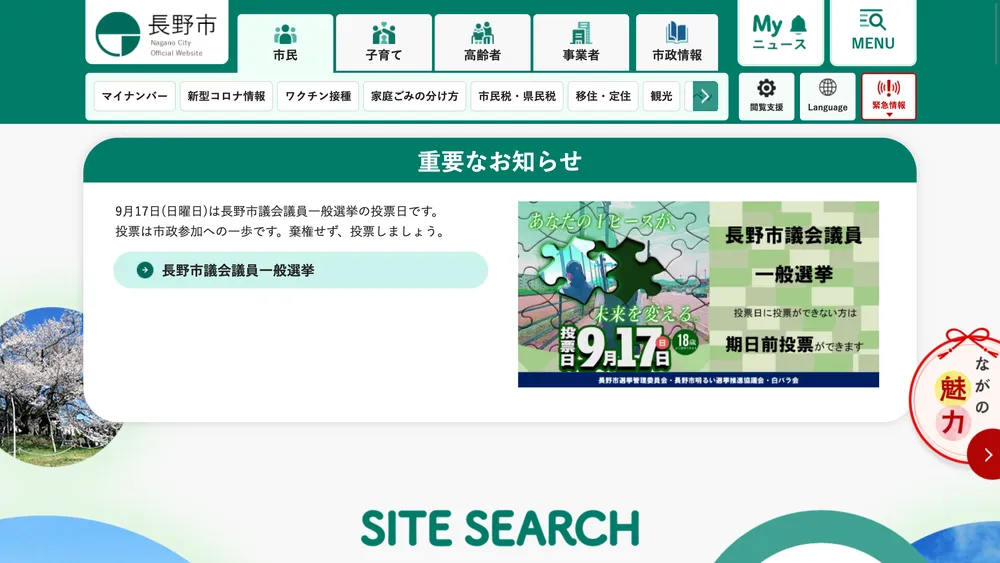Open My ニュース notifications
1000x563 pixels.
tap(780, 33)
